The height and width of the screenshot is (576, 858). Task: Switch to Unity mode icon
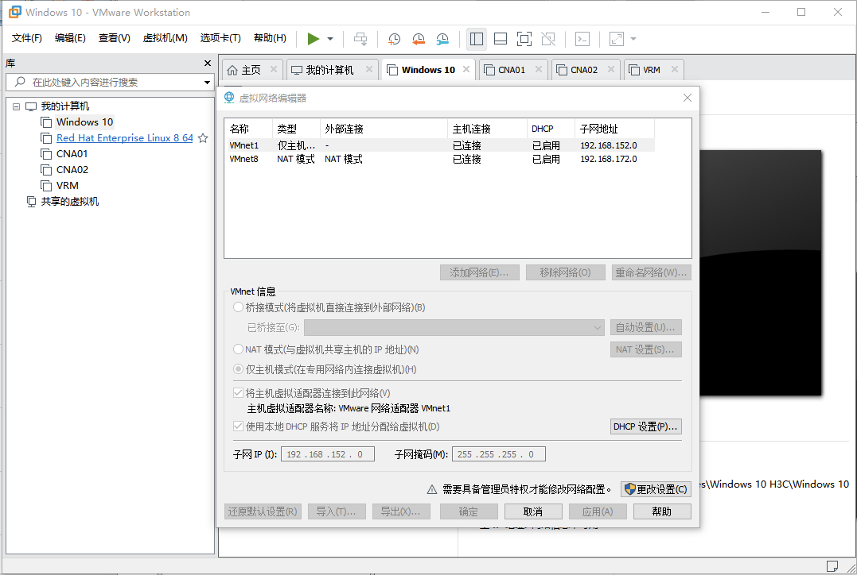548,39
